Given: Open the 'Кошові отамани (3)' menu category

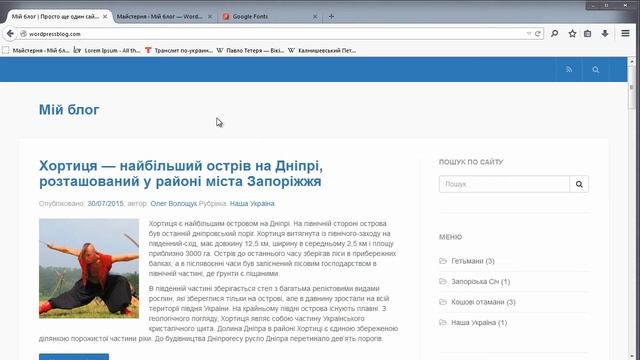Looking at the screenshot, I should [x=483, y=302].
